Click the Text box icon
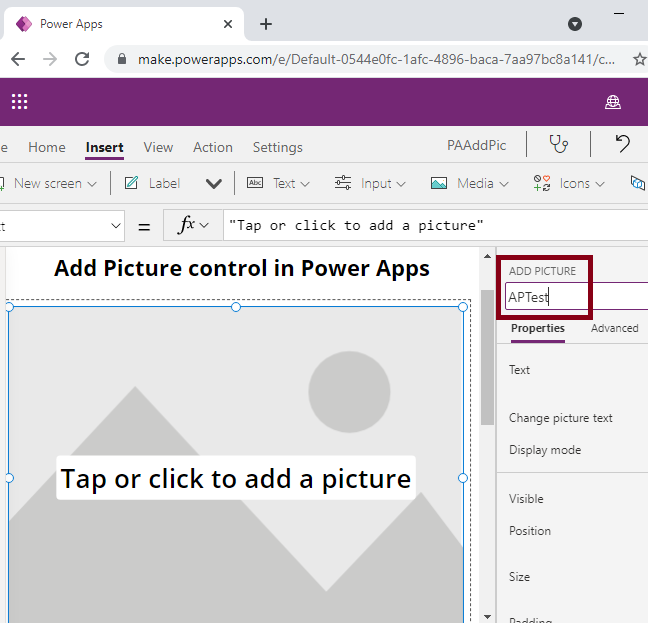 [255, 183]
